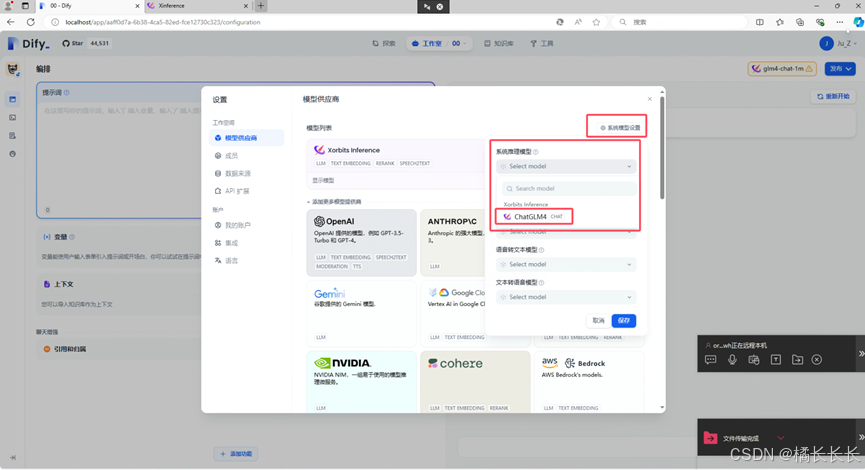
Task: Click the browser back arrow
Action: pos(10,22)
